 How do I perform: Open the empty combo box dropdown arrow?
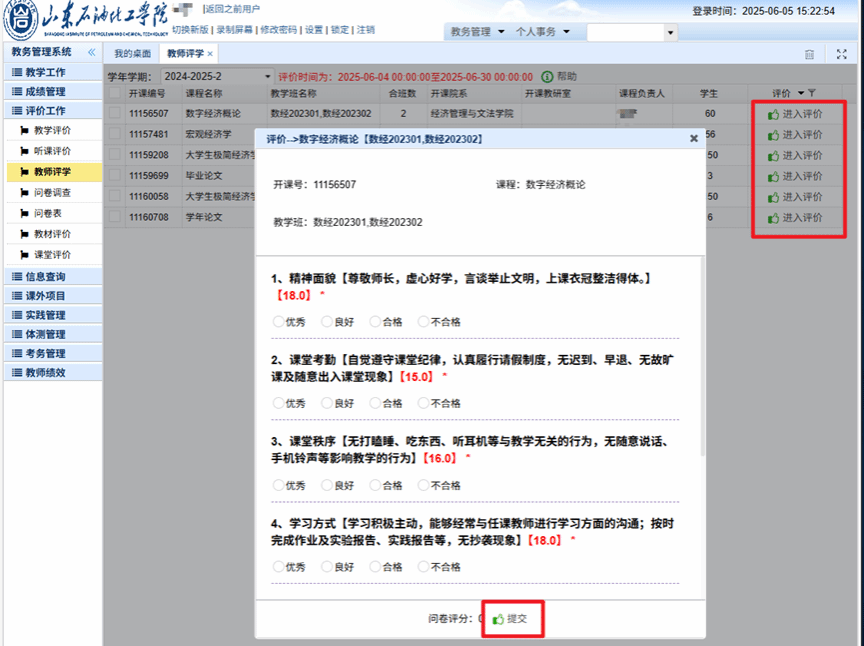670,33
